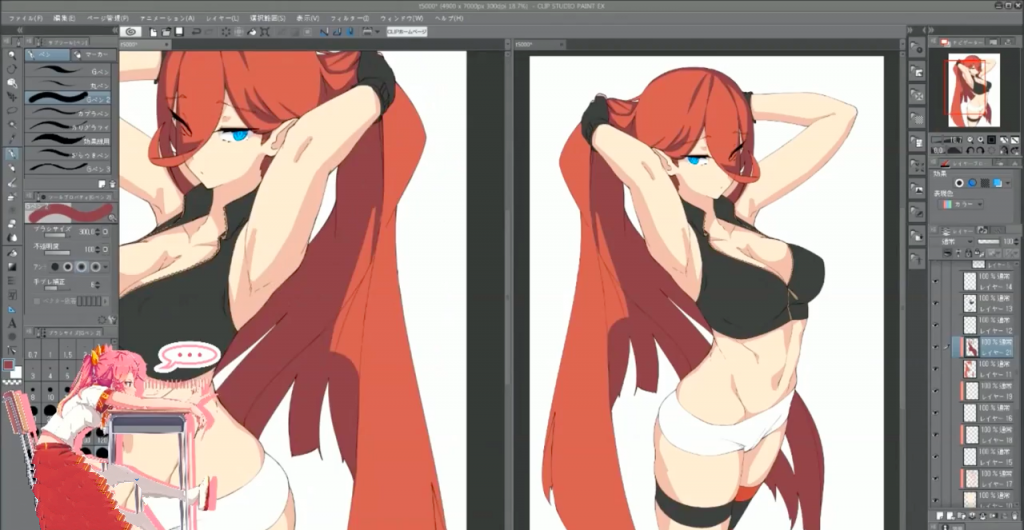1024x530 pixels.
Task: Click the Undo arrow icon
Action: (x=196, y=31)
